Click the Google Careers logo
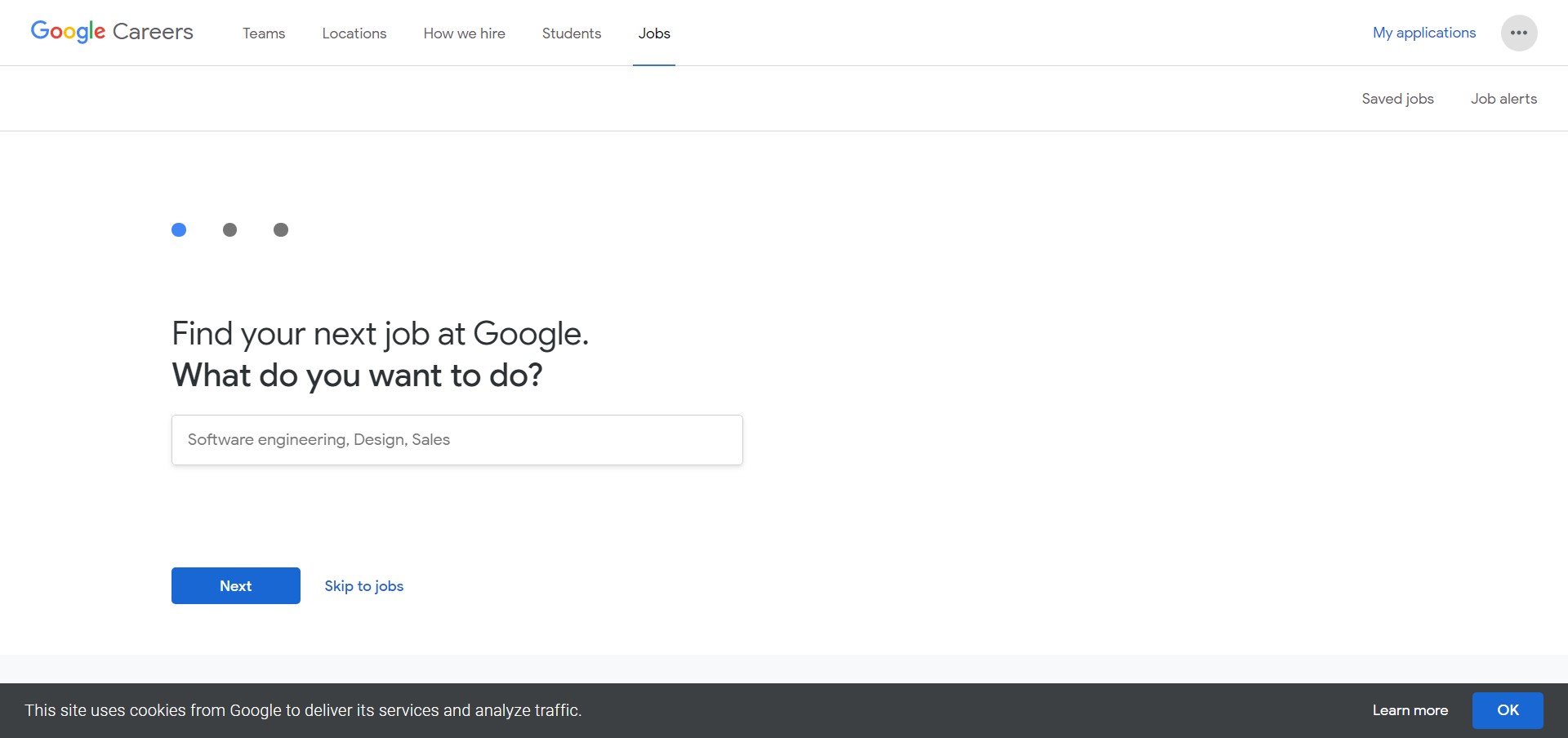The height and width of the screenshot is (738, 1568). [x=112, y=32]
